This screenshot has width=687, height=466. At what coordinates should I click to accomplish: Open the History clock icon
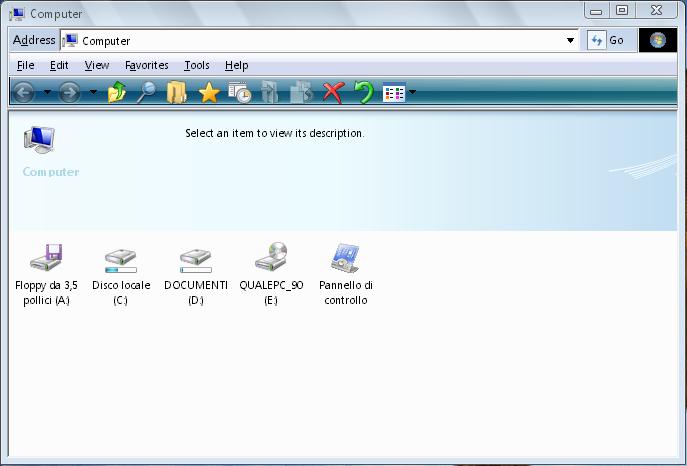[x=240, y=92]
